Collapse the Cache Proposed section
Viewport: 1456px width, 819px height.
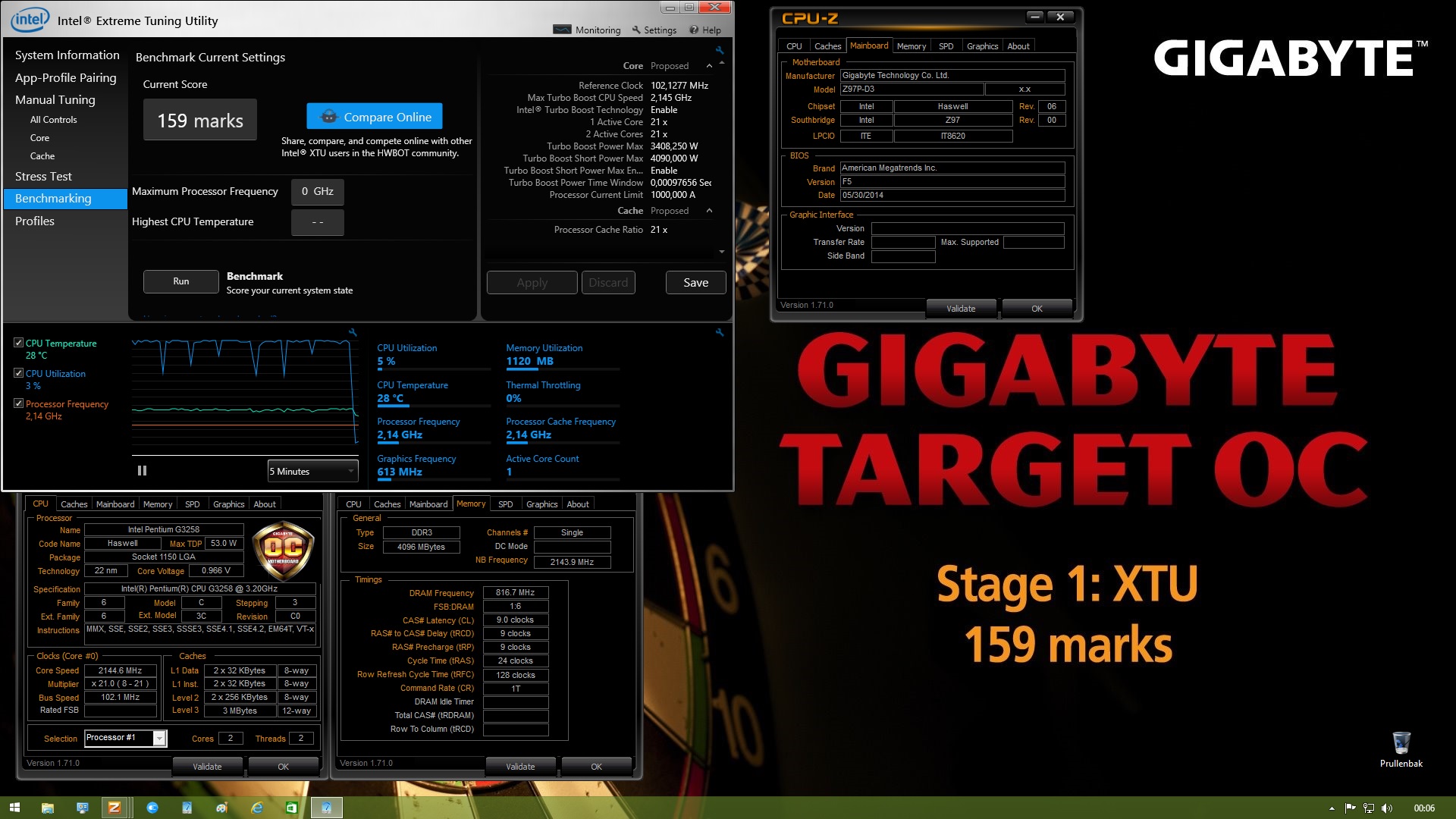click(709, 211)
